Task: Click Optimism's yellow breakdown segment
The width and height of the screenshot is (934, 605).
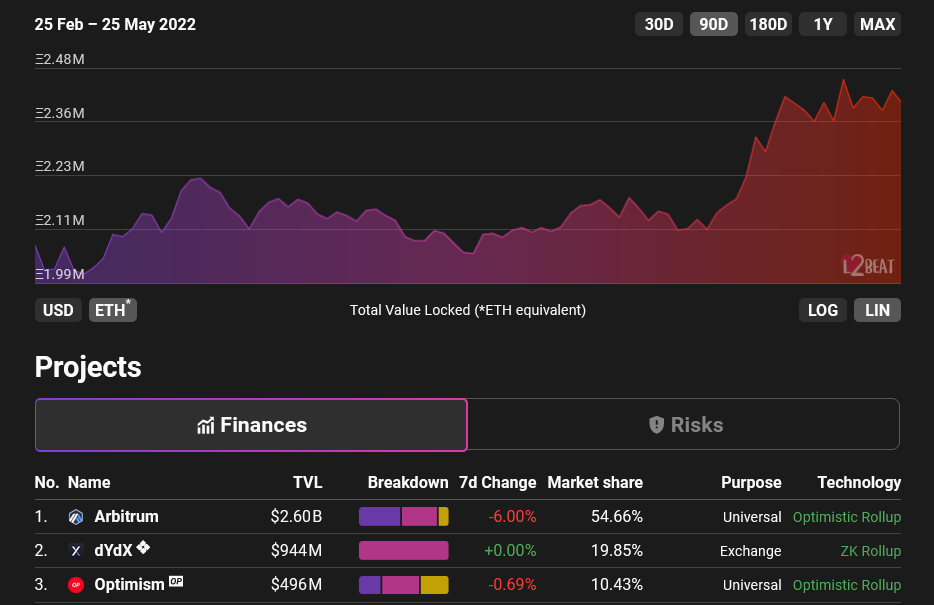Action: point(434,585)
